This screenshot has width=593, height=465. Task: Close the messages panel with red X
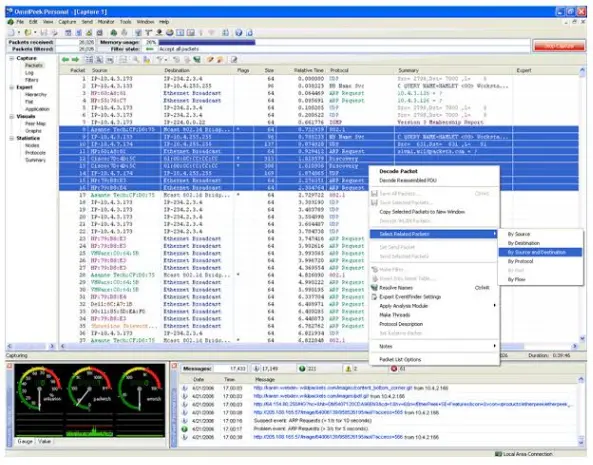click(174, 366)
